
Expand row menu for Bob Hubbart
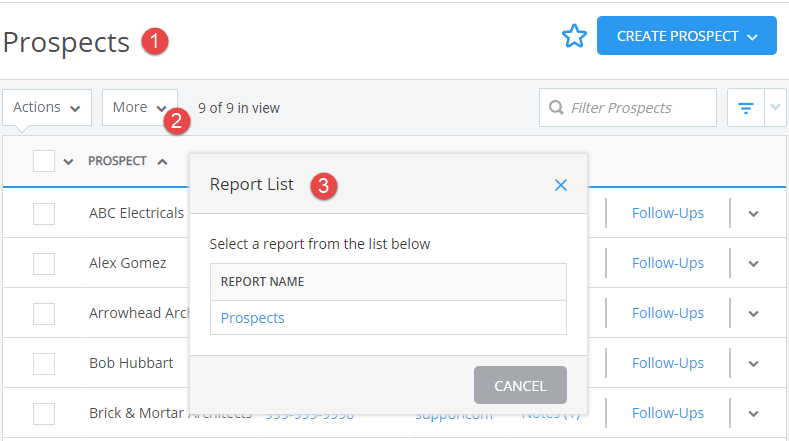tap(753, 363)
